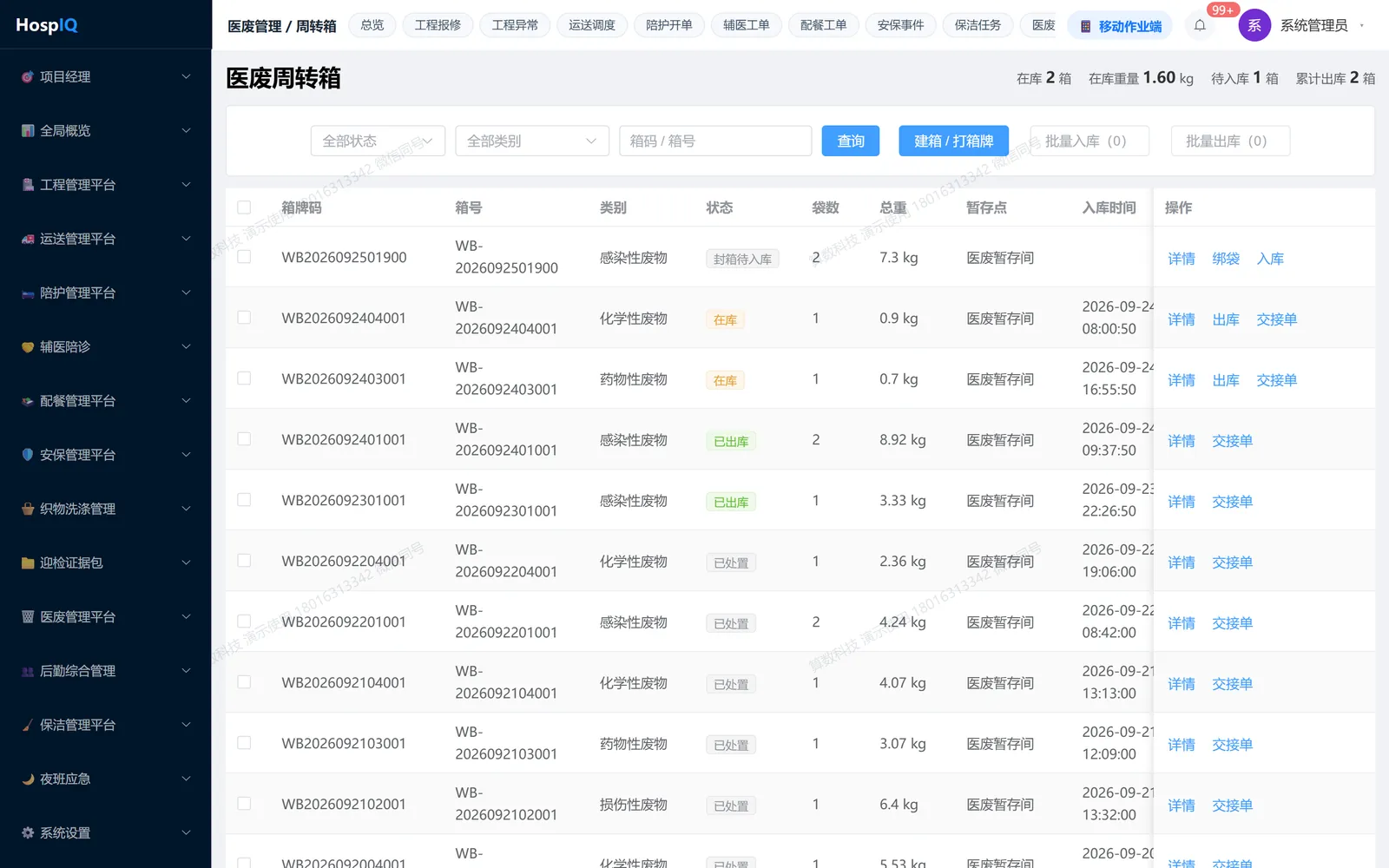Open 移动作业端 mobile workstation button
This screenshot has width=1389, height=868.
(x=1121, y=26)
